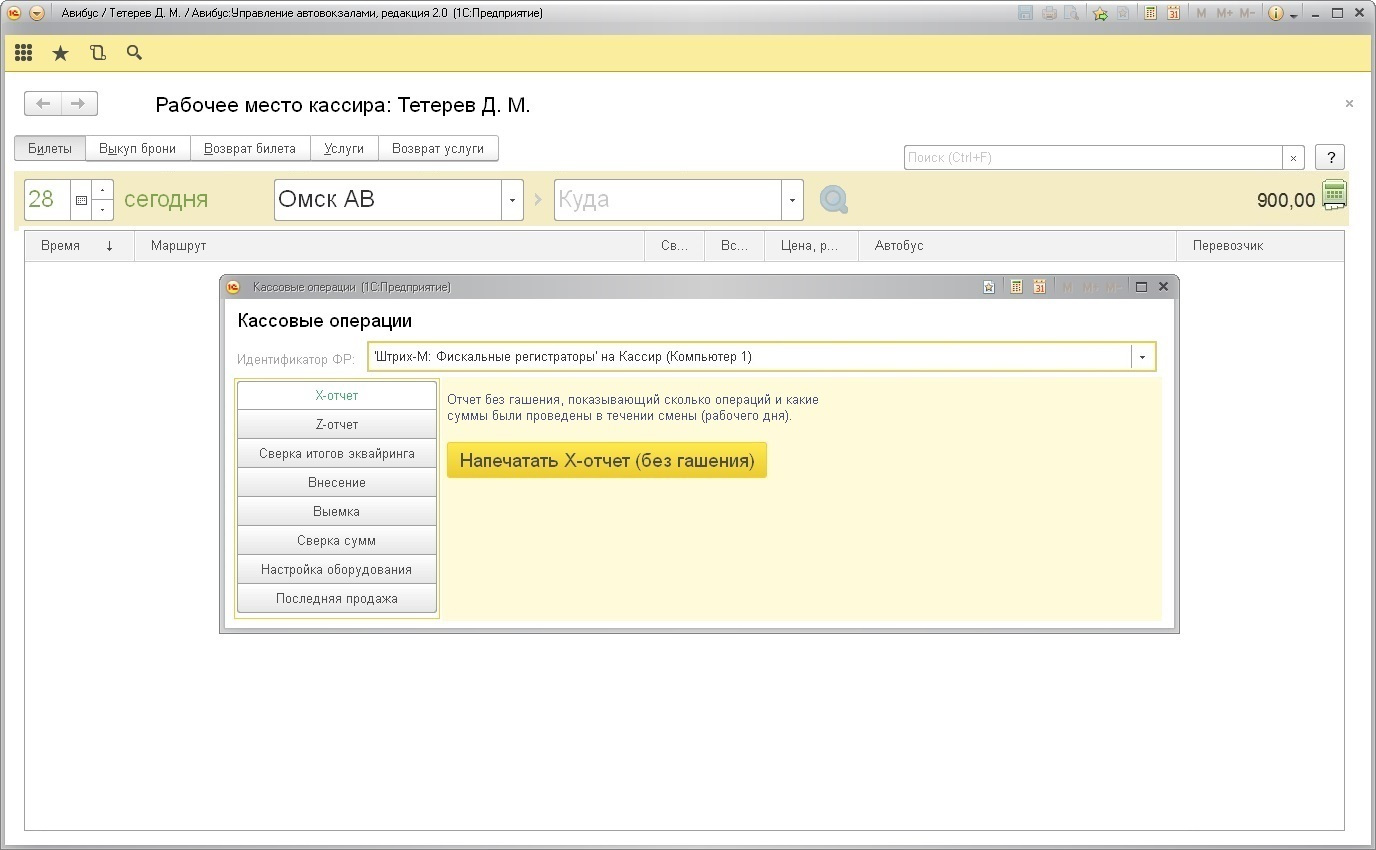1376x850 pixels.
Task: Click in the Поиск (Ctrl+F) search field
Action: pos(1092,158)
